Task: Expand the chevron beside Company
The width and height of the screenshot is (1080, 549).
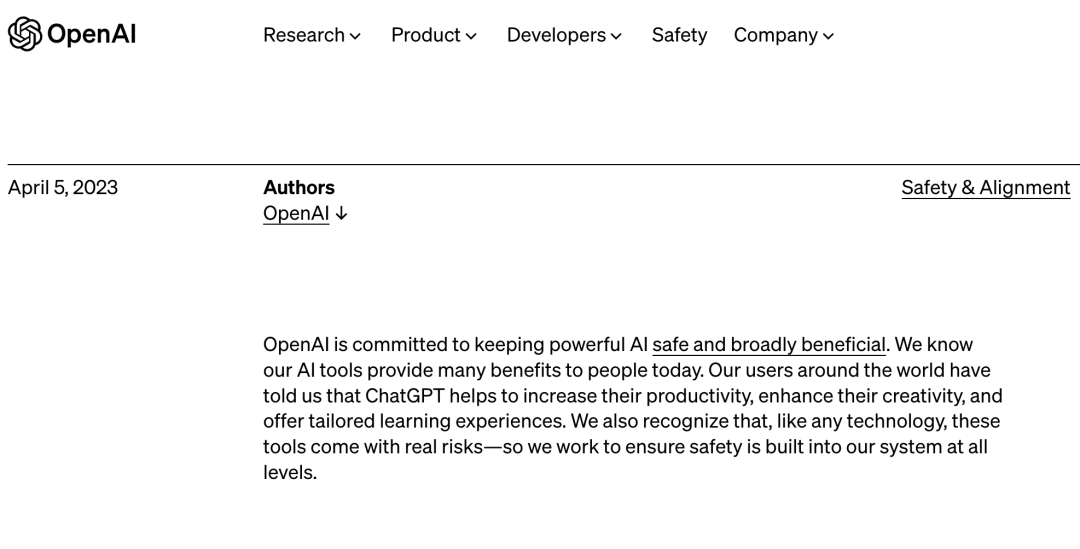Action: point(828,36)
